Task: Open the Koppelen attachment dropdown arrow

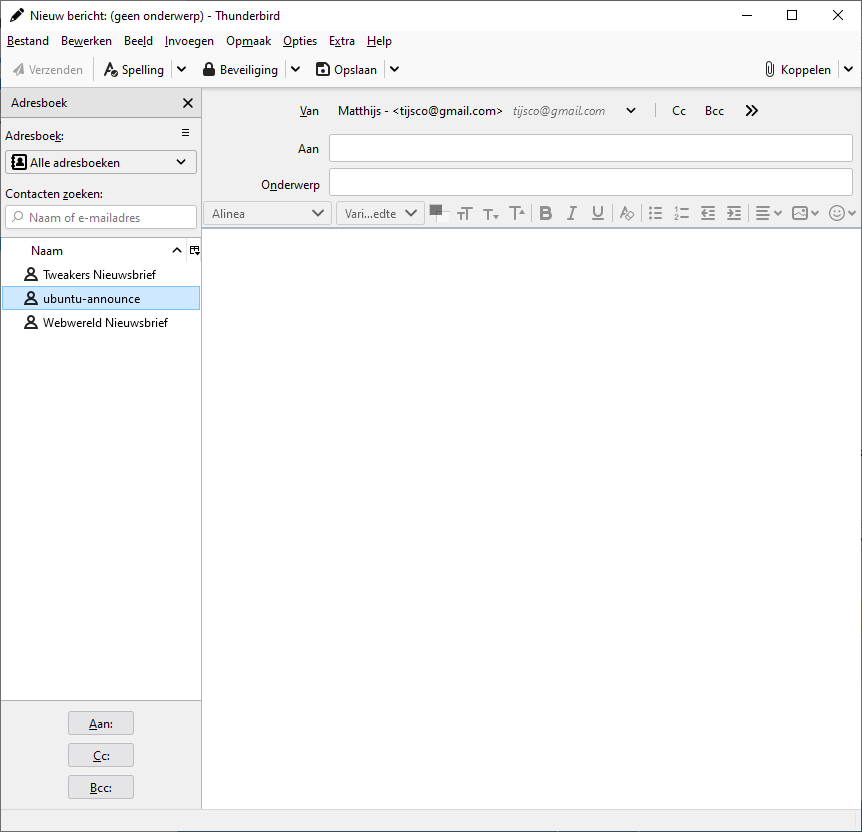Action: pos(848,70)
